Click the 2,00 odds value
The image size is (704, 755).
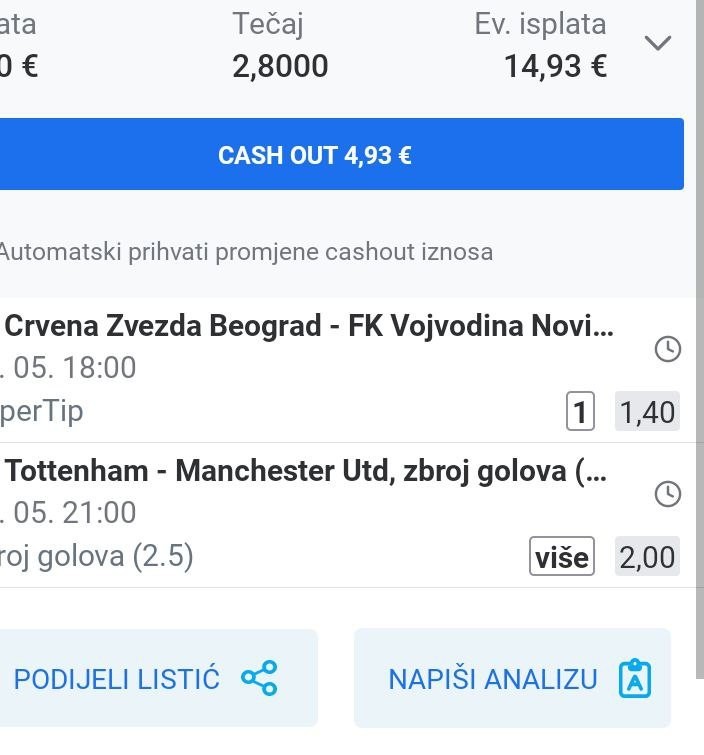click(647, 556)
